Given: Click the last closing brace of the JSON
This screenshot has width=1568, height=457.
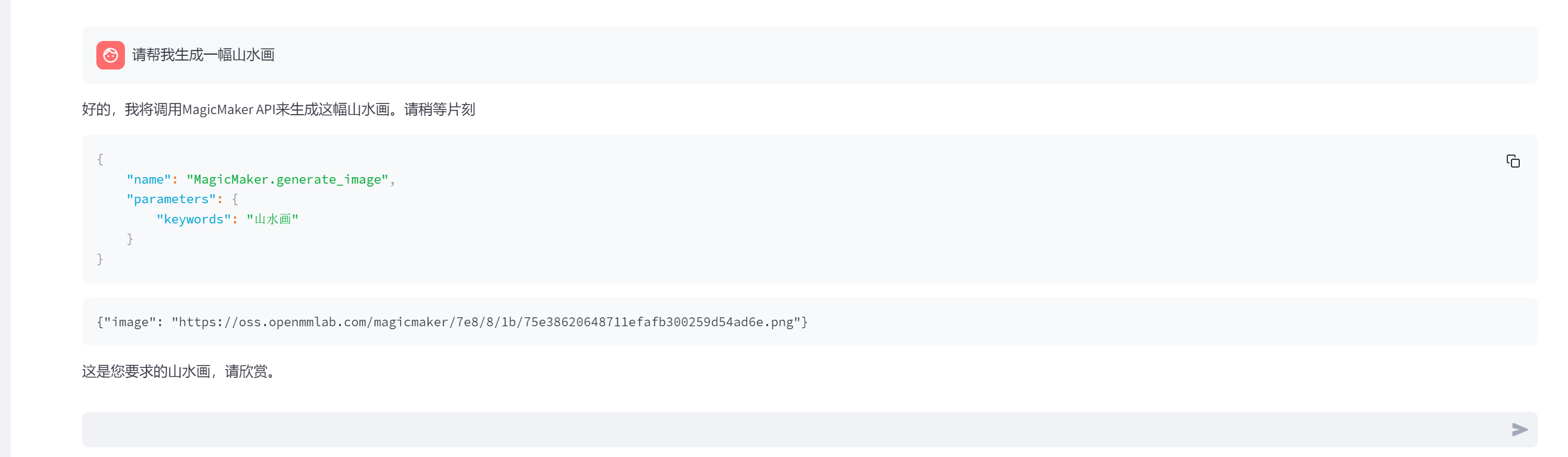Looking at the screenshot, I should pos(100,259).
